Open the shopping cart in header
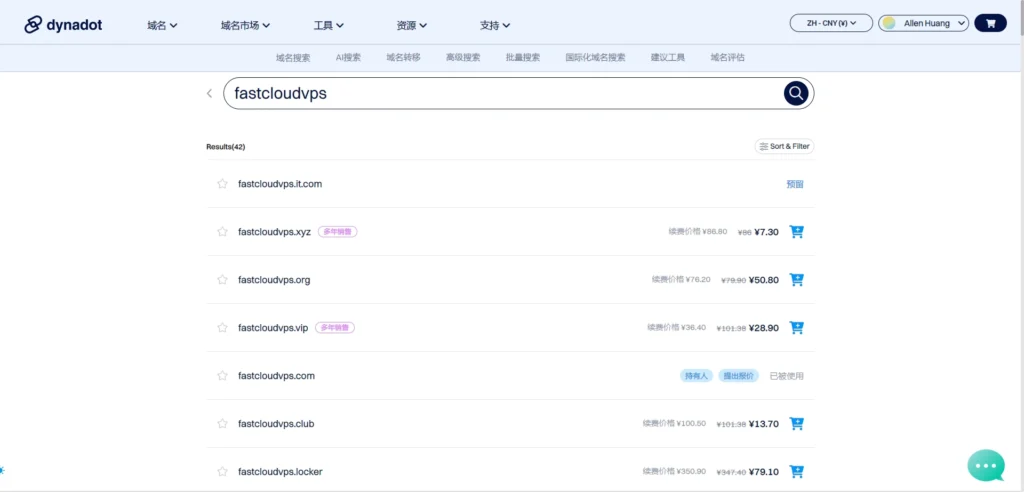1024x492 pixels. click(990, 23)
